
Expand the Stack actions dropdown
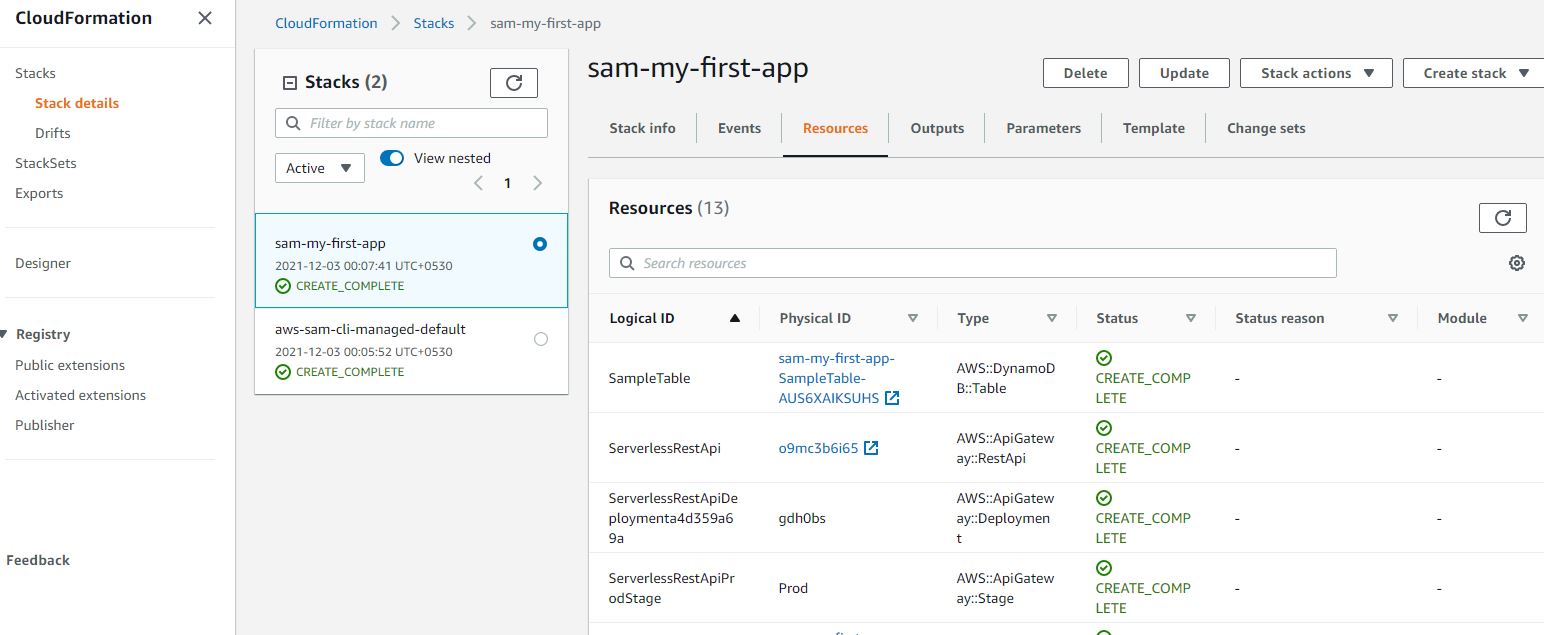(1315, 73)
